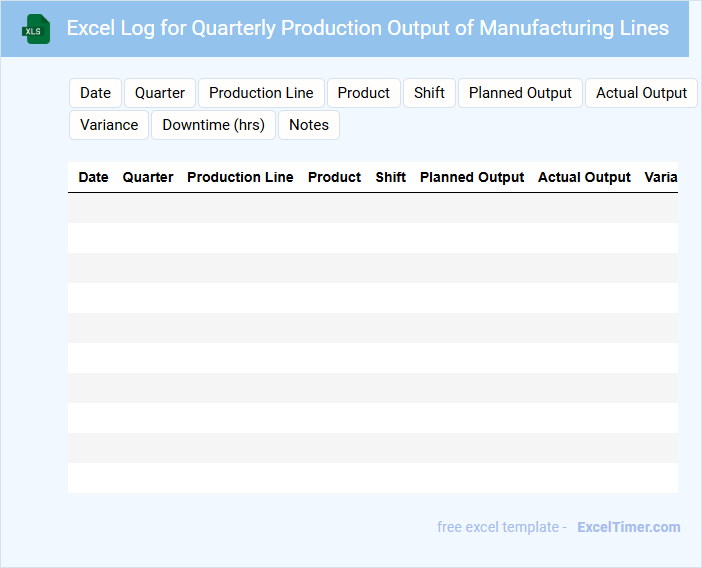The height and width of the screenshot is (568, 702).
Task: Select the Downtime (hrs) tag
Action: (x=213, y=125)
